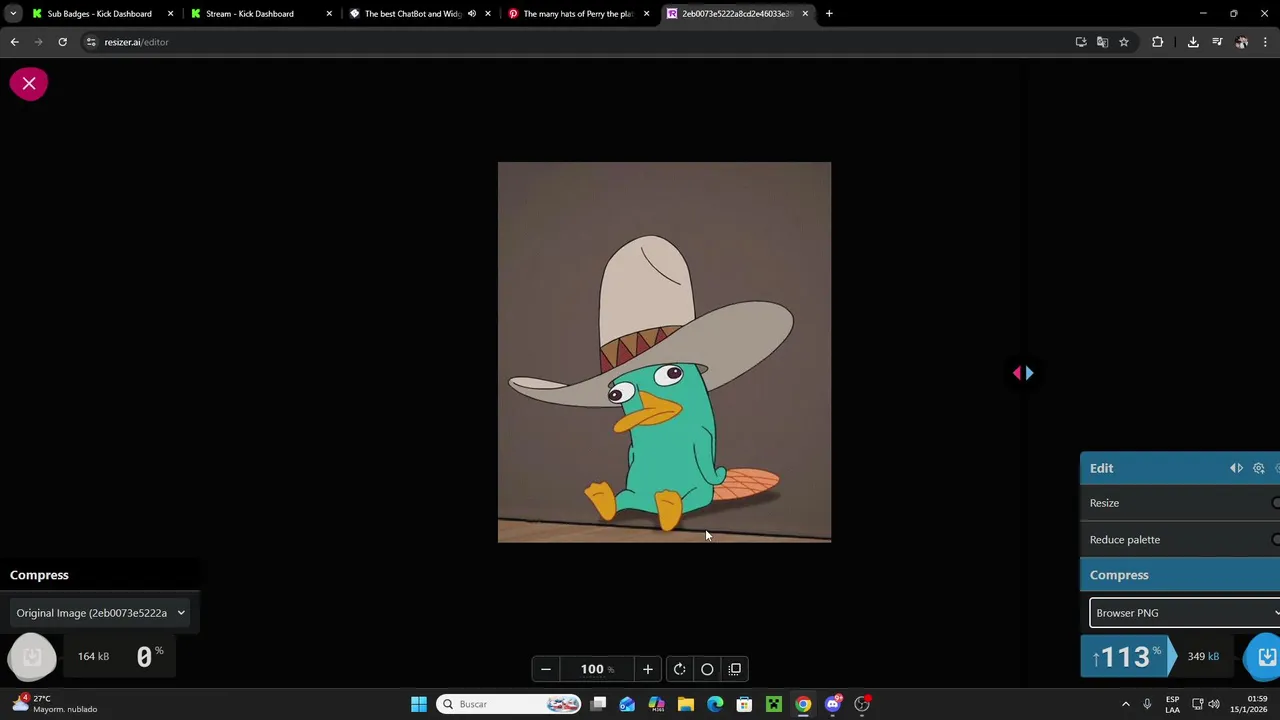The height and width of the screenshot is (720, 1280).
Task: Zoom out with the minus button
Action: coord(546,669)
